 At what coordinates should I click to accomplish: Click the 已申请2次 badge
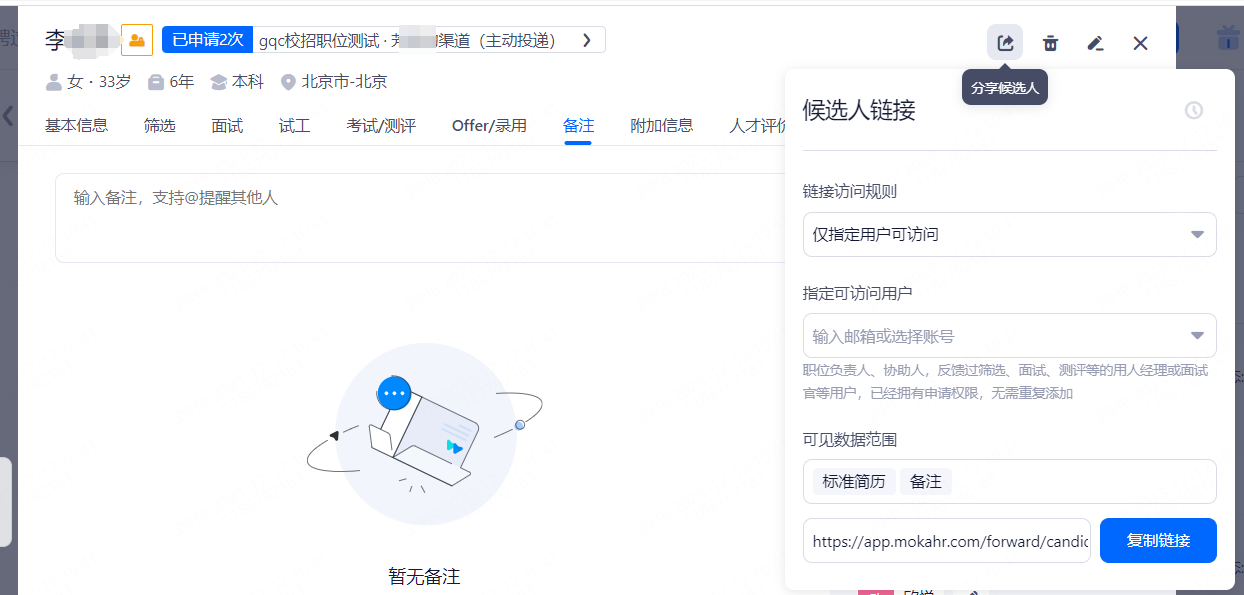207,40
